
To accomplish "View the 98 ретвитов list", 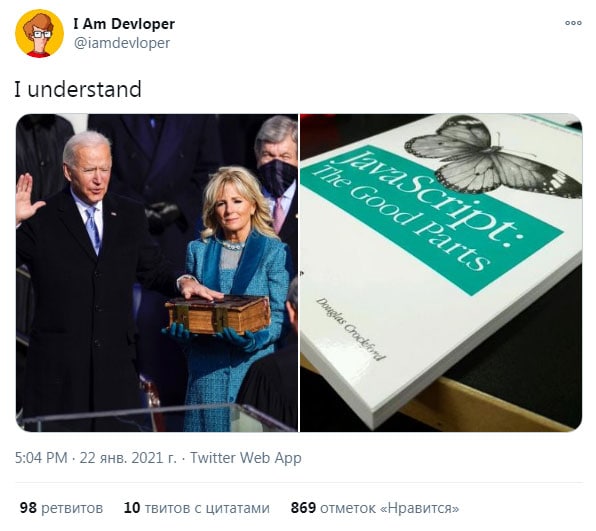I will click(x=61, y=508).
